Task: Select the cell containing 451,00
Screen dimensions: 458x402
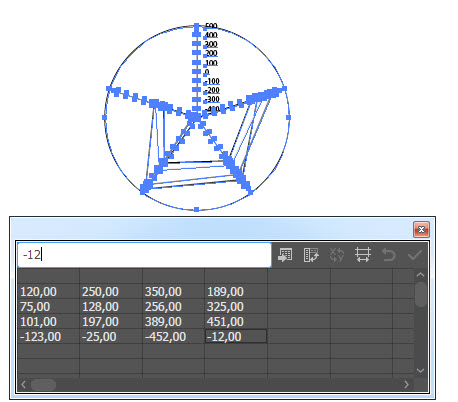Action: click(236, 322)
